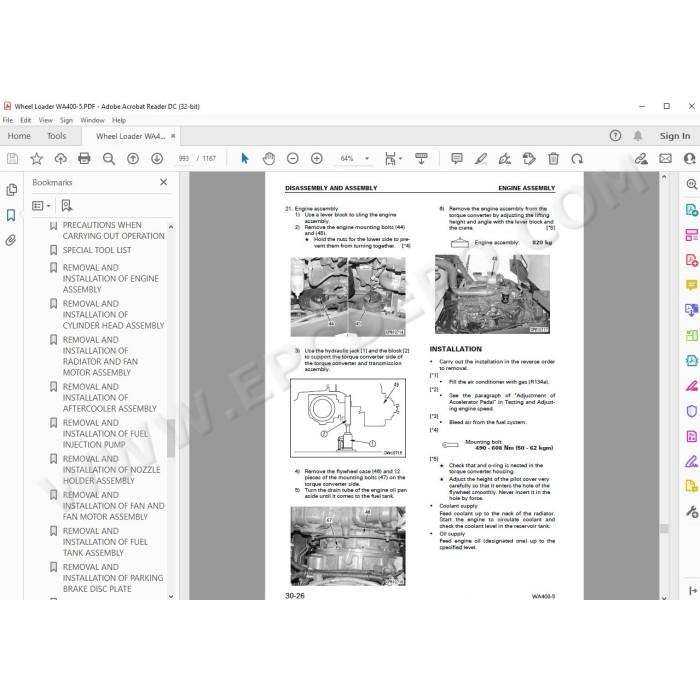The width and height of the screenshot is (700, 700).
Task: Open the Sign menu
Action: (66, 120)
